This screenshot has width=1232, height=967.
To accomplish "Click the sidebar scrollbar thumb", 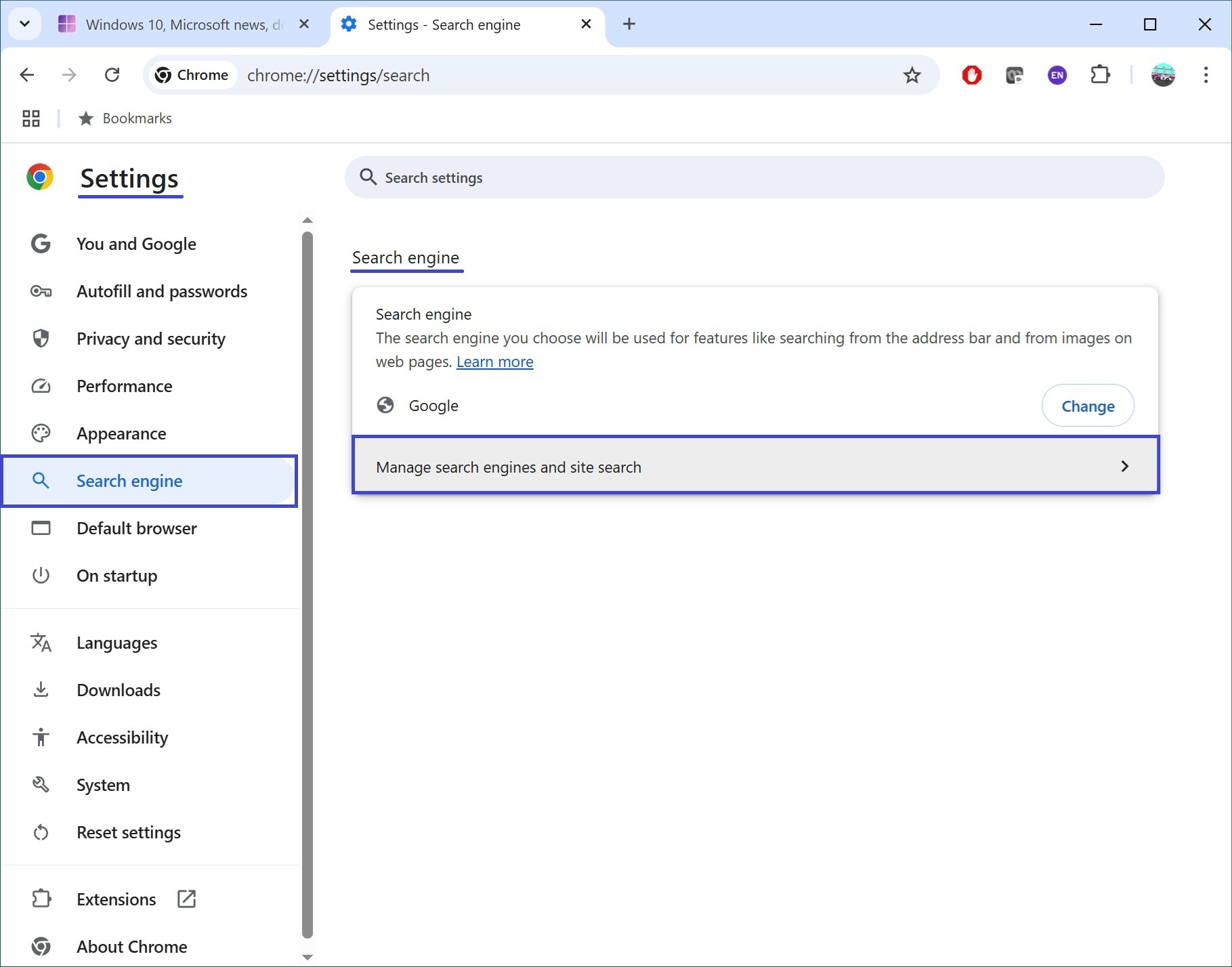I will (x=307, y=585).
